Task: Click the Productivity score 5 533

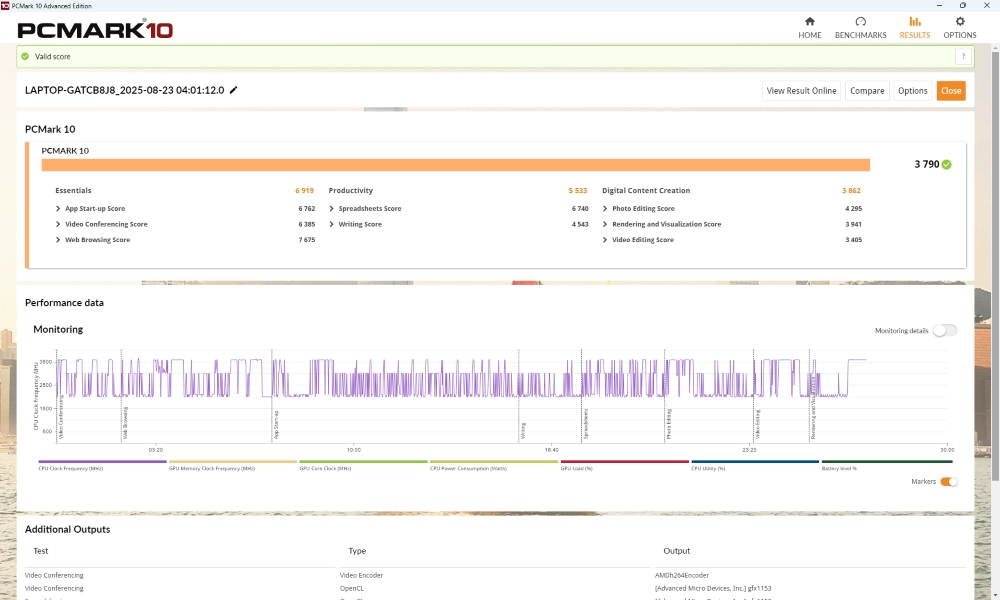Action: click(578, 191)
